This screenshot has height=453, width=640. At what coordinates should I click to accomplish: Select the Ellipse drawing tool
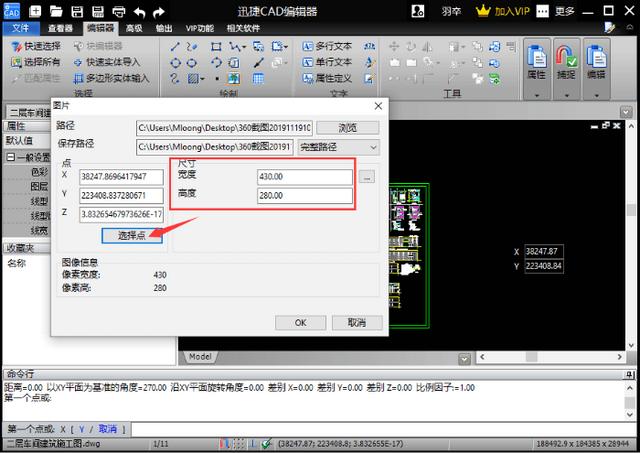[191, 63]
